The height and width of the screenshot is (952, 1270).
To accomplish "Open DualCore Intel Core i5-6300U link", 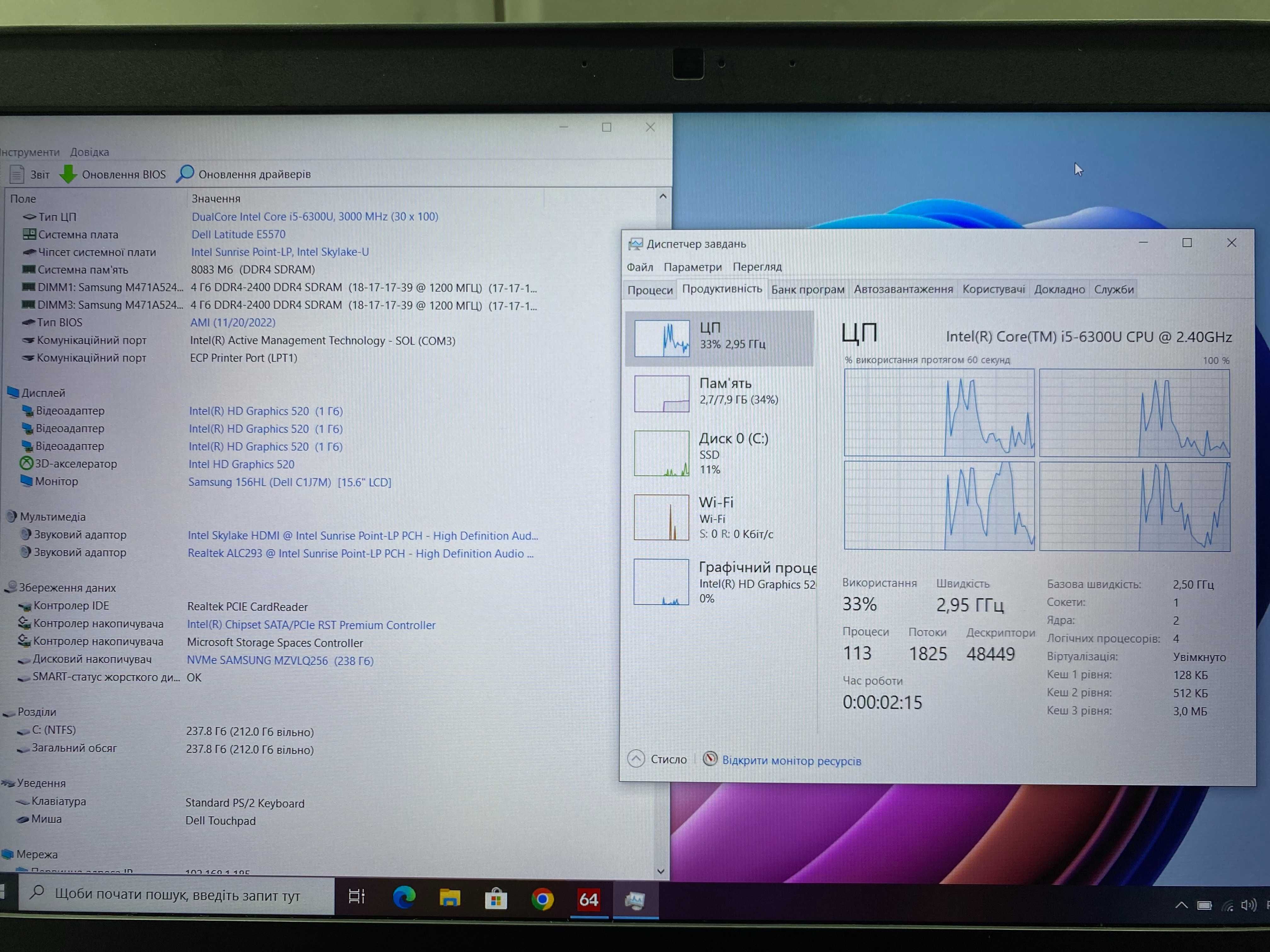I will coord(315,216).
